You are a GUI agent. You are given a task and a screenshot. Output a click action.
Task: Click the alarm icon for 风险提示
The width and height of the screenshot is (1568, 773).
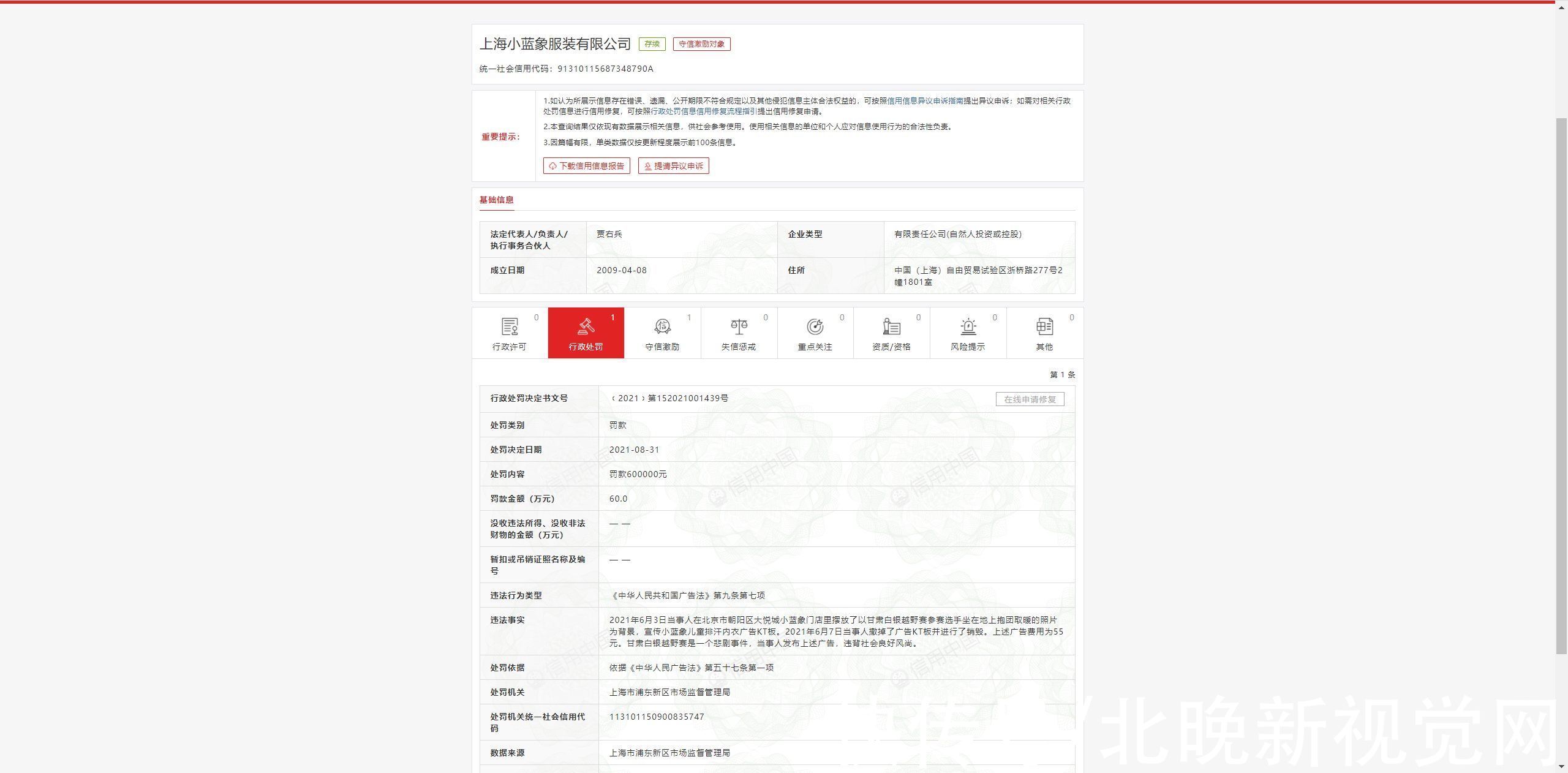[x=968, y=326]
